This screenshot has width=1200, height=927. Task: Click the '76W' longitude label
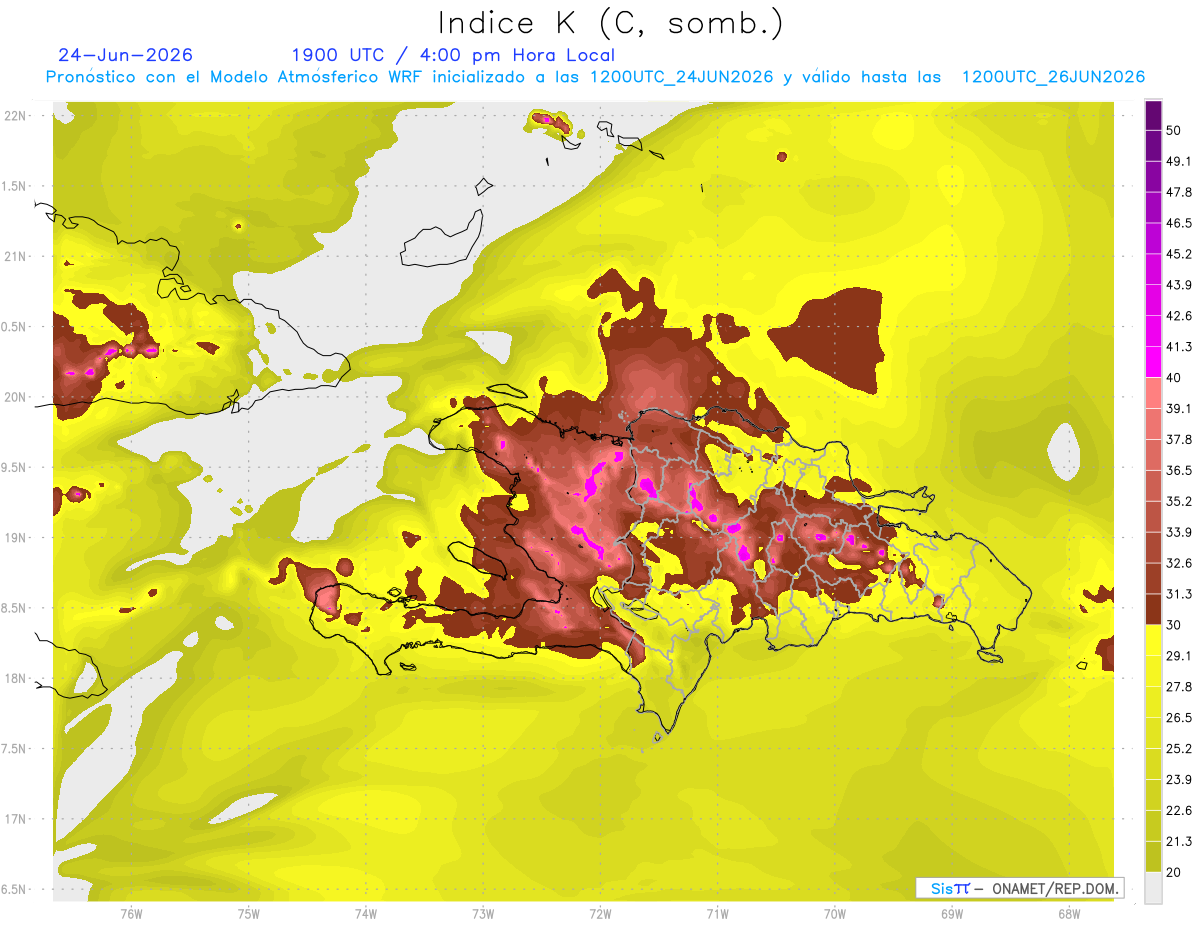131,914
